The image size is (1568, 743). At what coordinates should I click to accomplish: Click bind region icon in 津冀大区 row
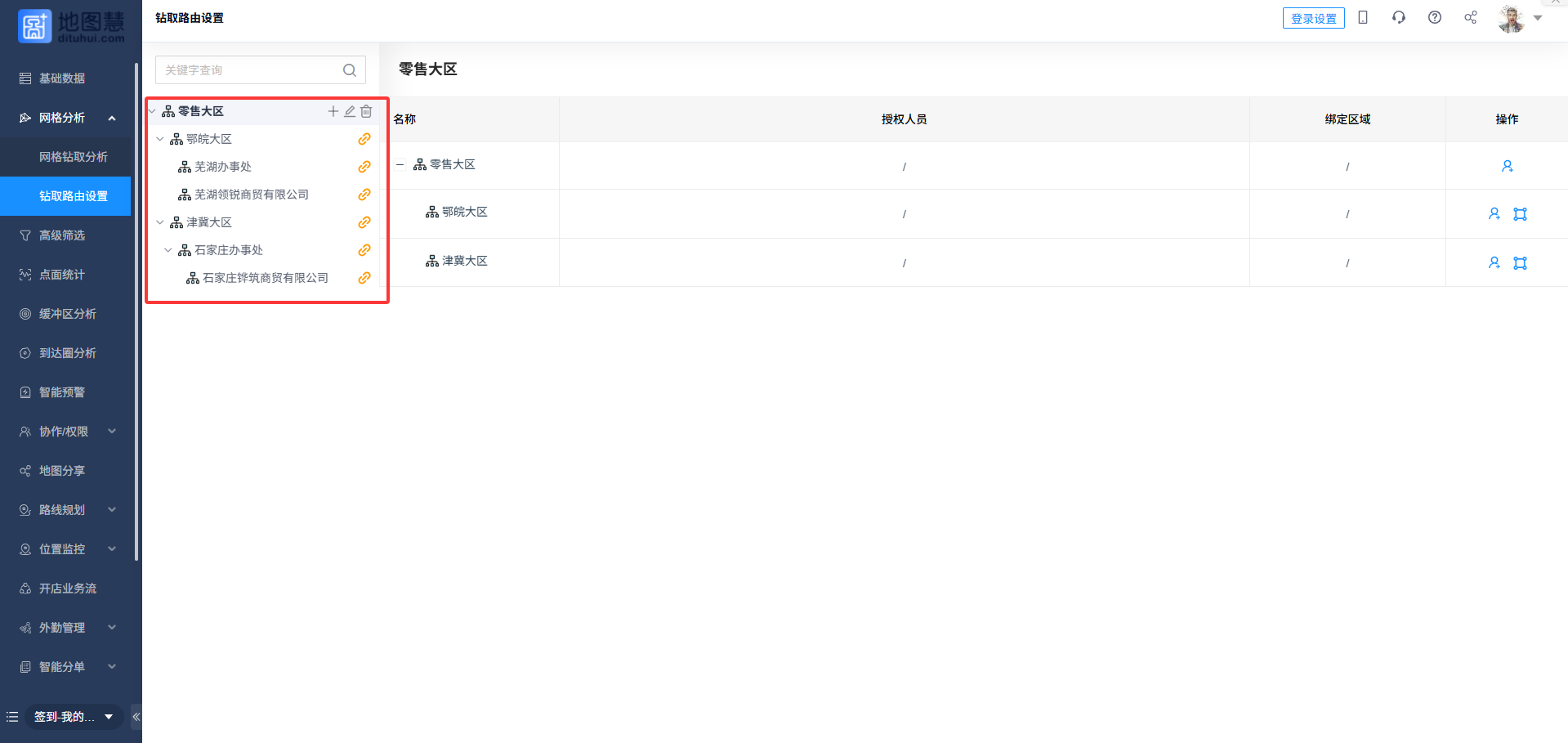click(1520, 263)
